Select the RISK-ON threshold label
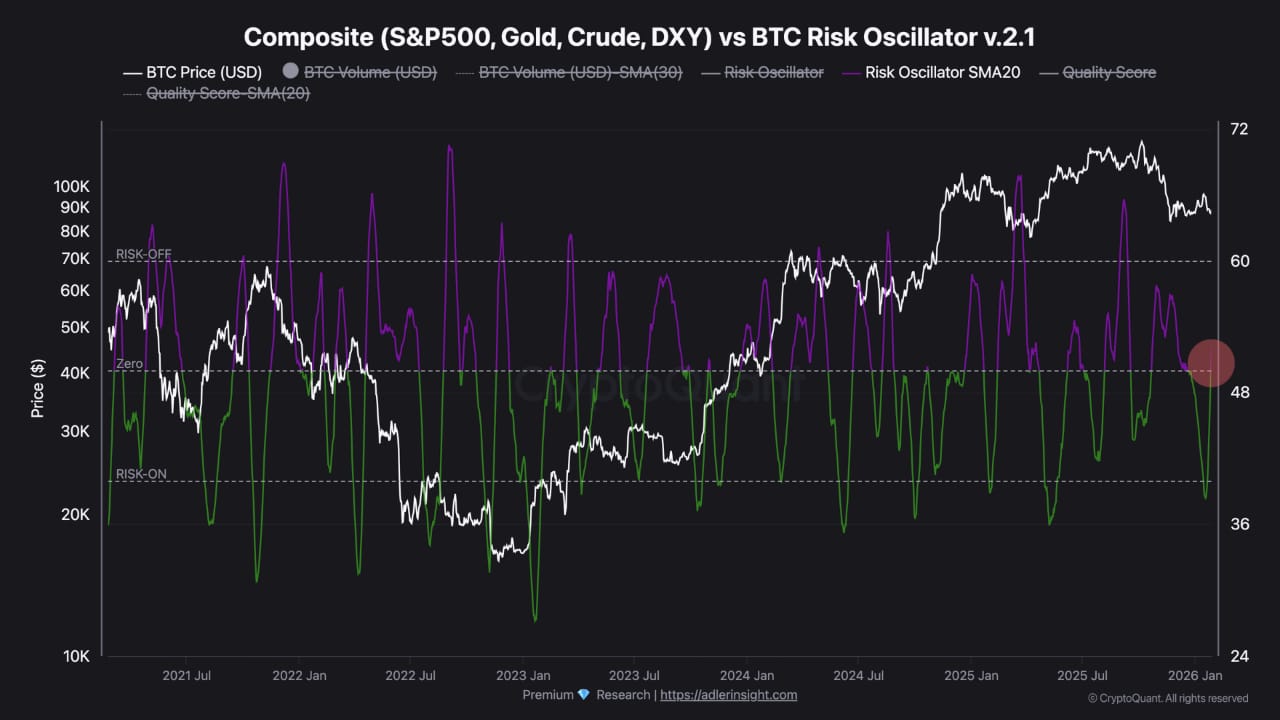 pos(141,474)
